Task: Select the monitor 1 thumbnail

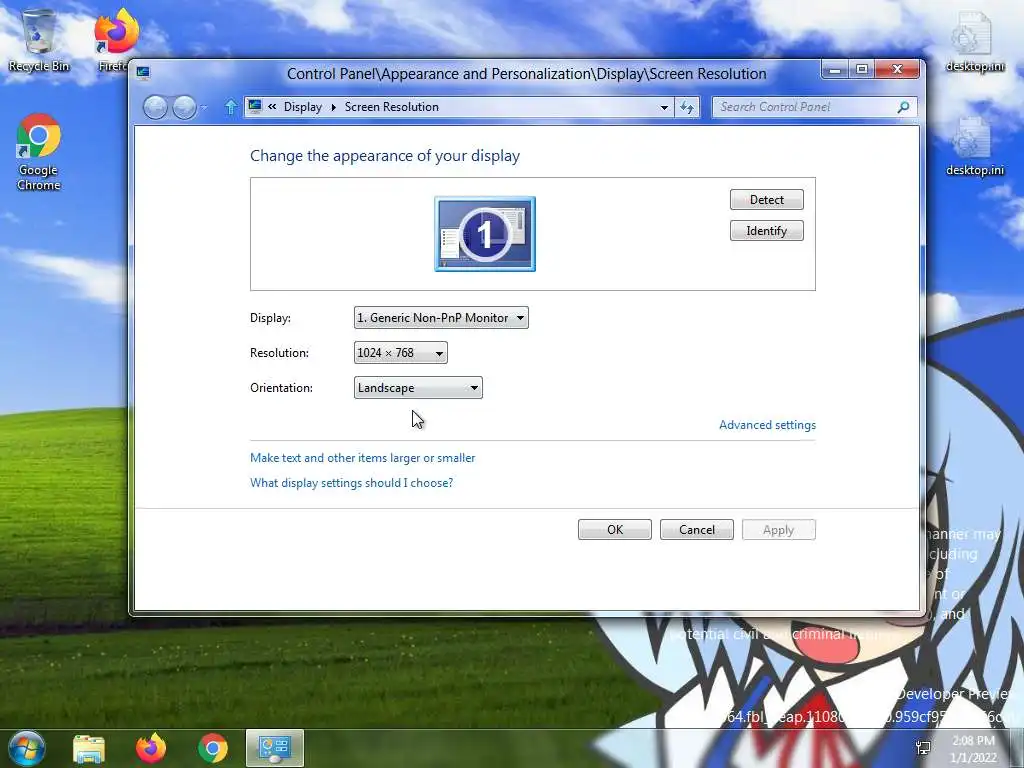Action: tap(485, 234)
